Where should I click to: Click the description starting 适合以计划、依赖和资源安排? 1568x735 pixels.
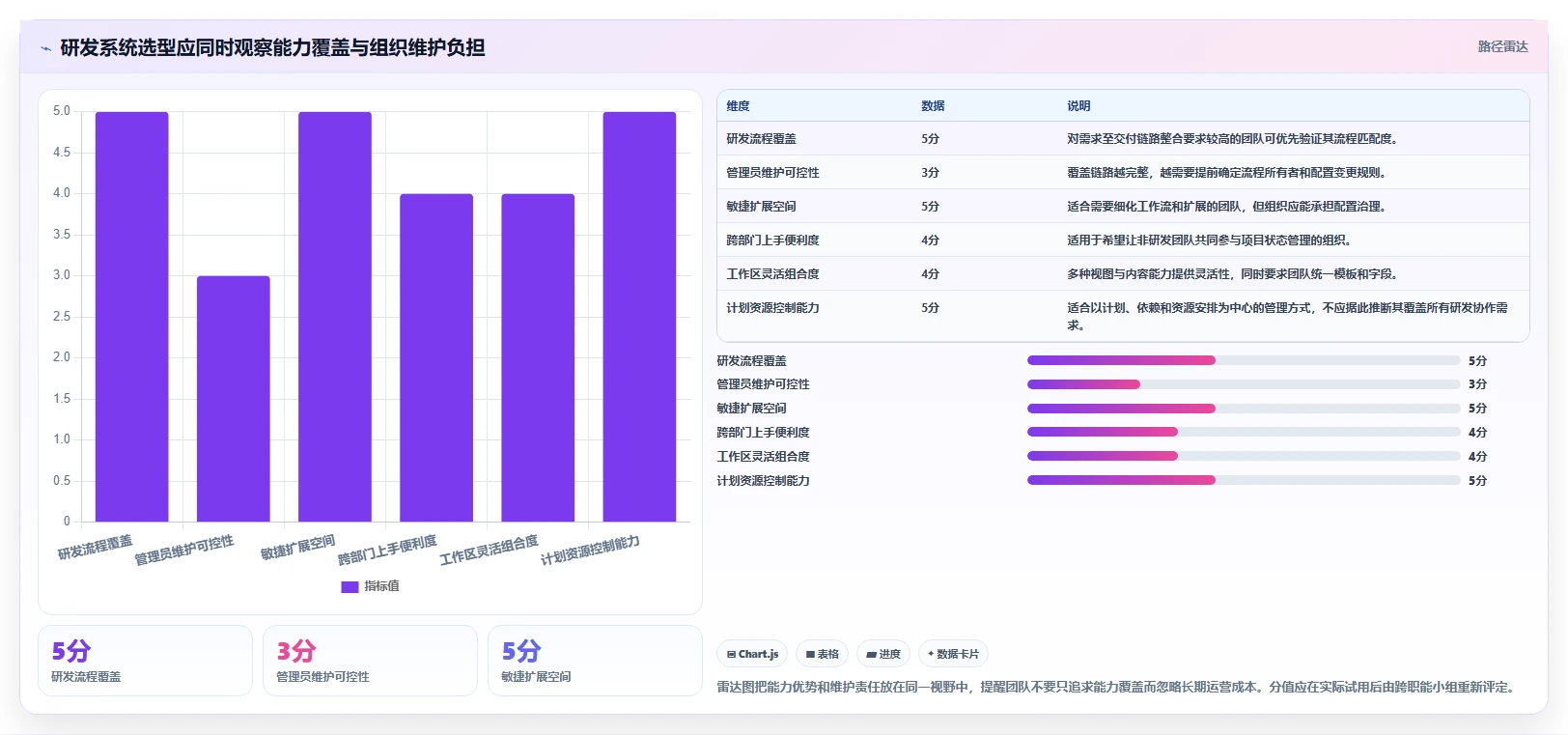pos(1287,317)
